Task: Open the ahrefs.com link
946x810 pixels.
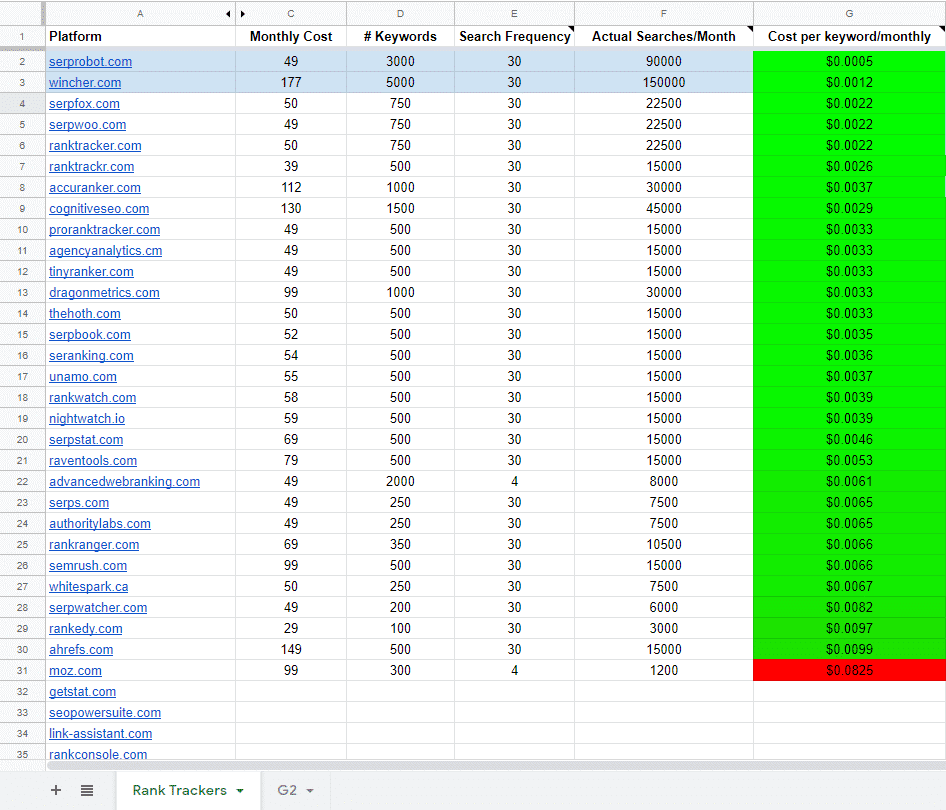Action: [x=81, y=650]
